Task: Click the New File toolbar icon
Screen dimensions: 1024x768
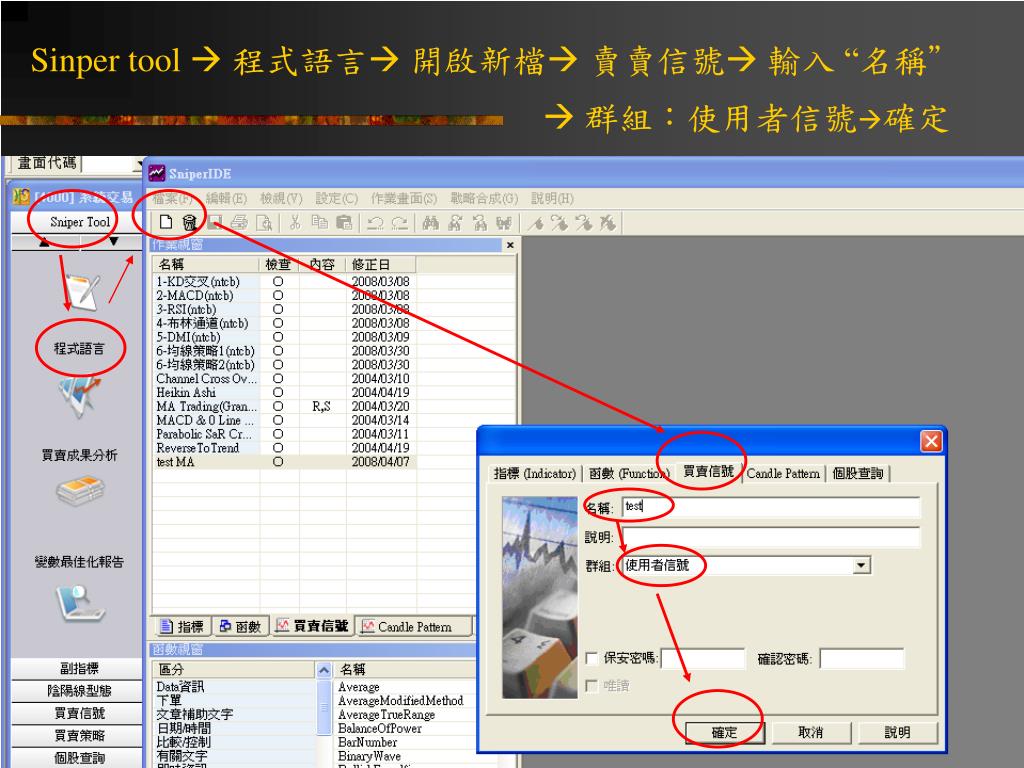Action: pyautogui.click(x=166, y=223)
